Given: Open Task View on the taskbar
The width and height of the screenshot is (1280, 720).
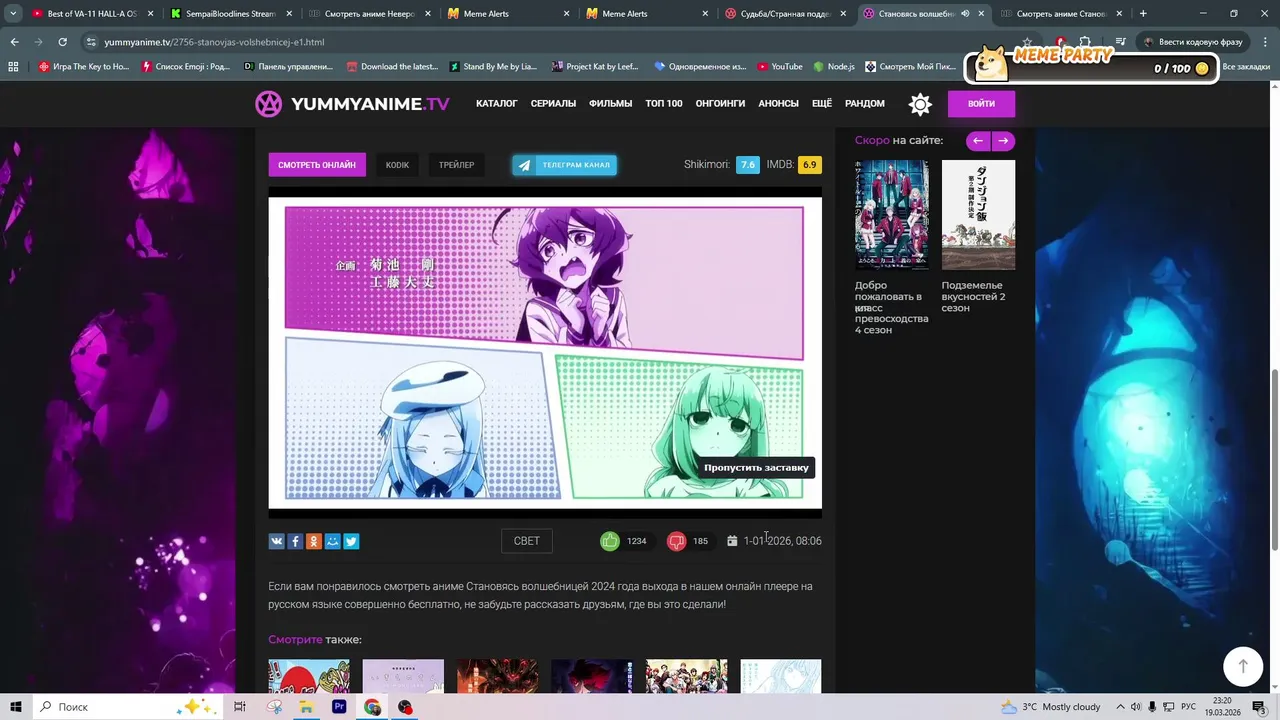Looking at the screenshot, I should (x=240, y=707).
